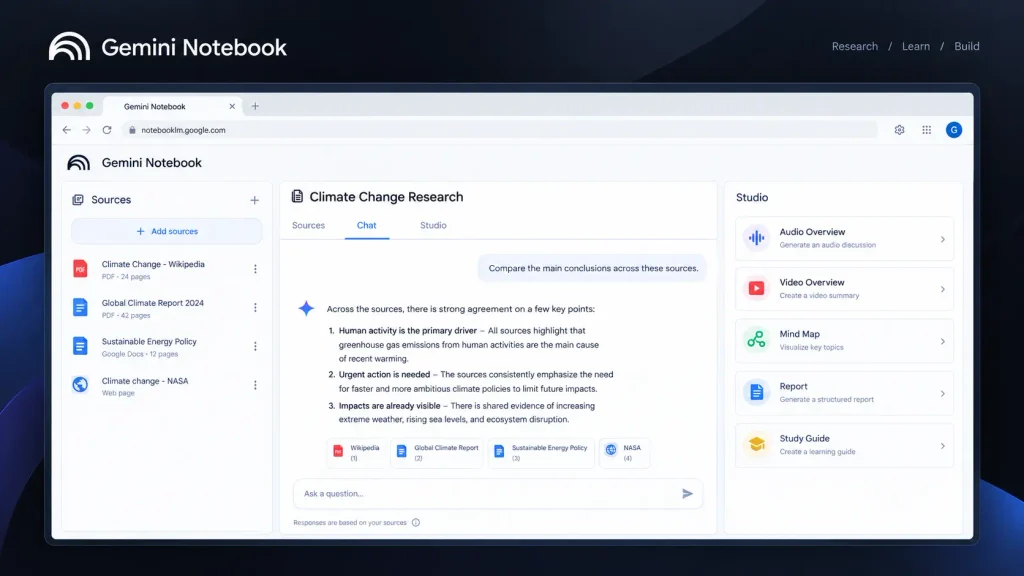Open the Google apps grid icon

927,130
